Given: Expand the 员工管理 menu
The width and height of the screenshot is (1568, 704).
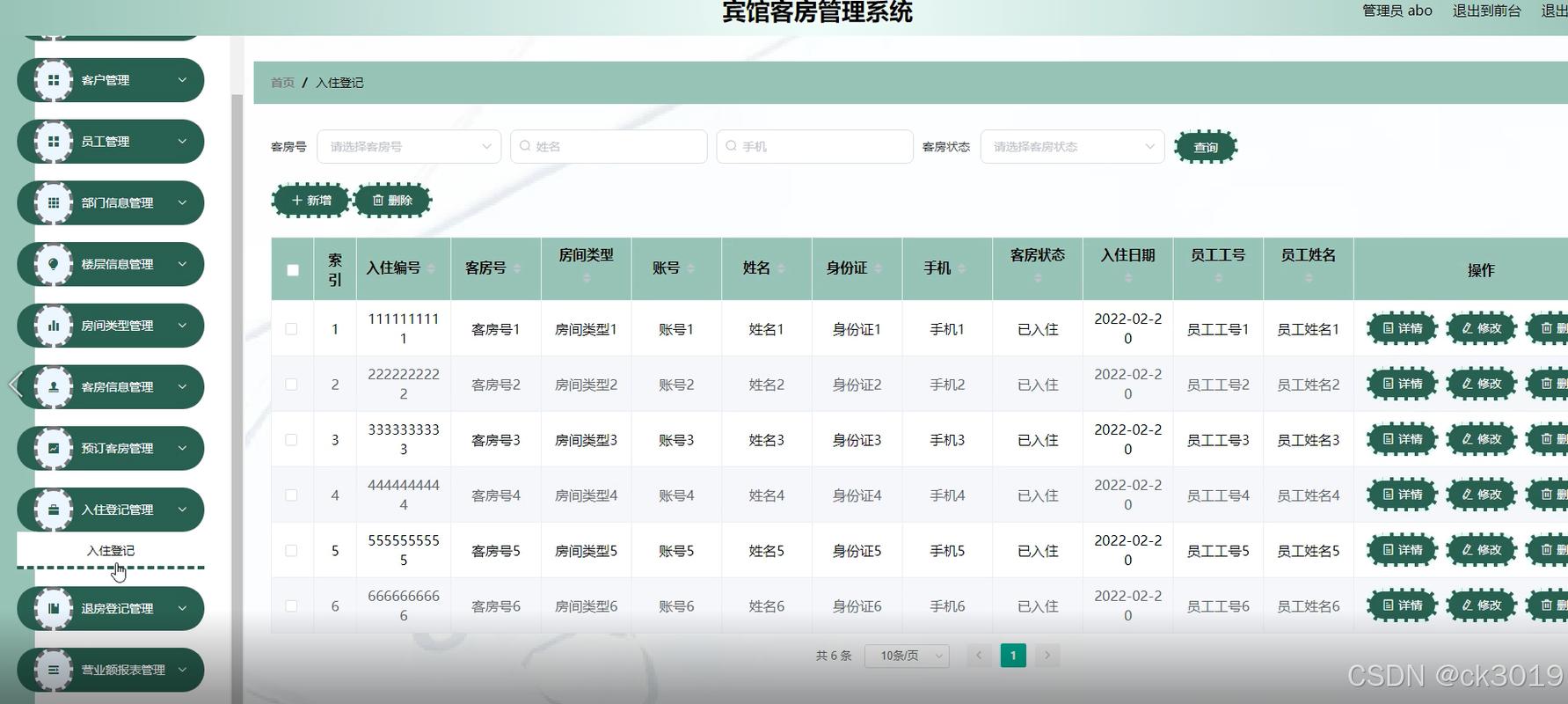Looking at the screenshot, I should [111, 142].
